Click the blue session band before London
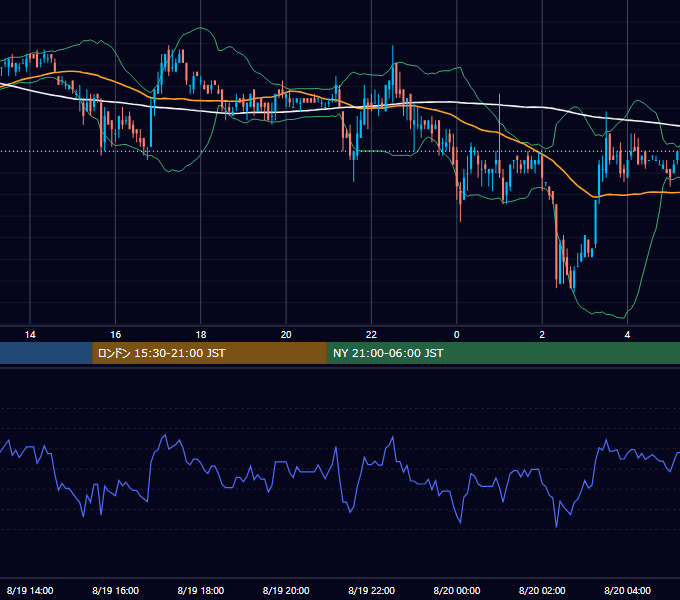This screenshot has width=680, height=600. pos(46,353)
